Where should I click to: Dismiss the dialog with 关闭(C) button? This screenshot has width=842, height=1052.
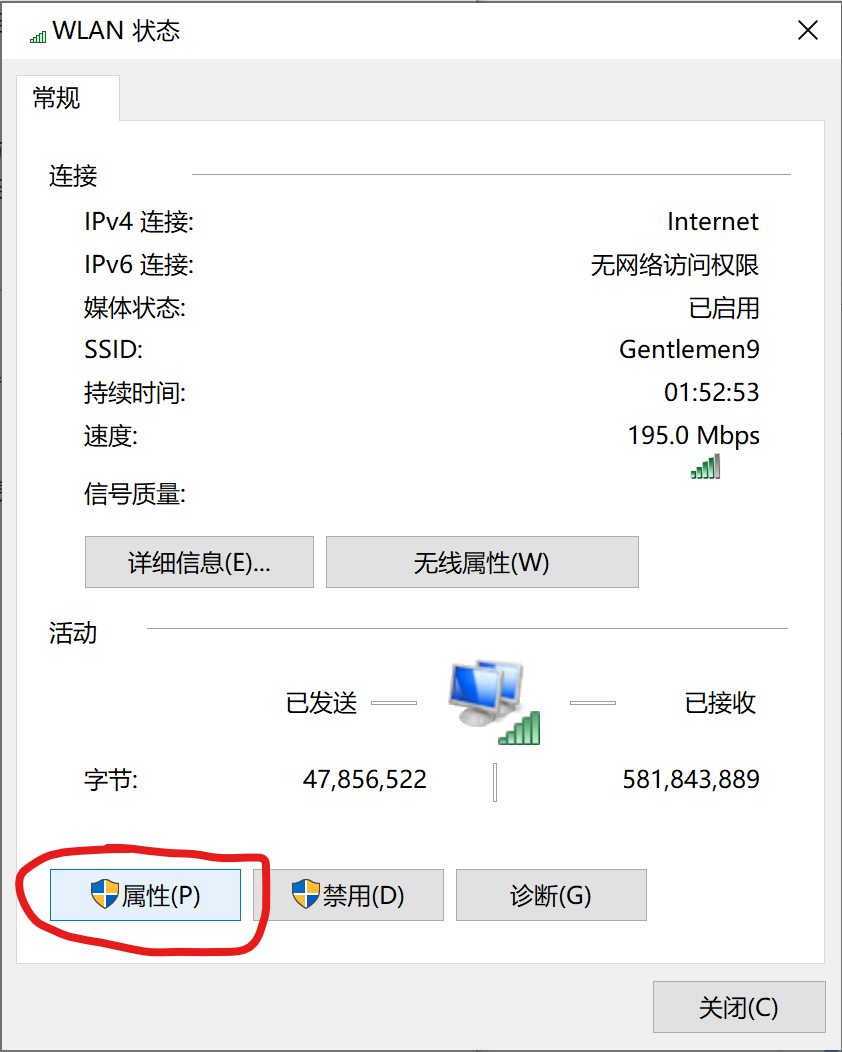click(x=739, y=1007)
